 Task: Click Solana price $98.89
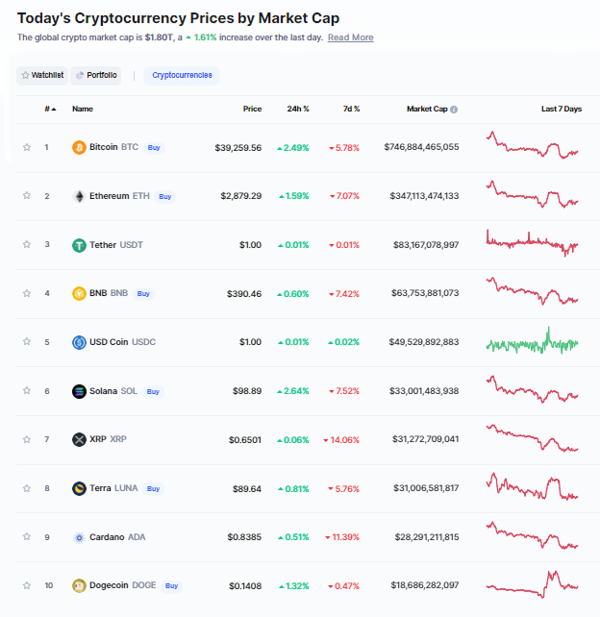247,391
